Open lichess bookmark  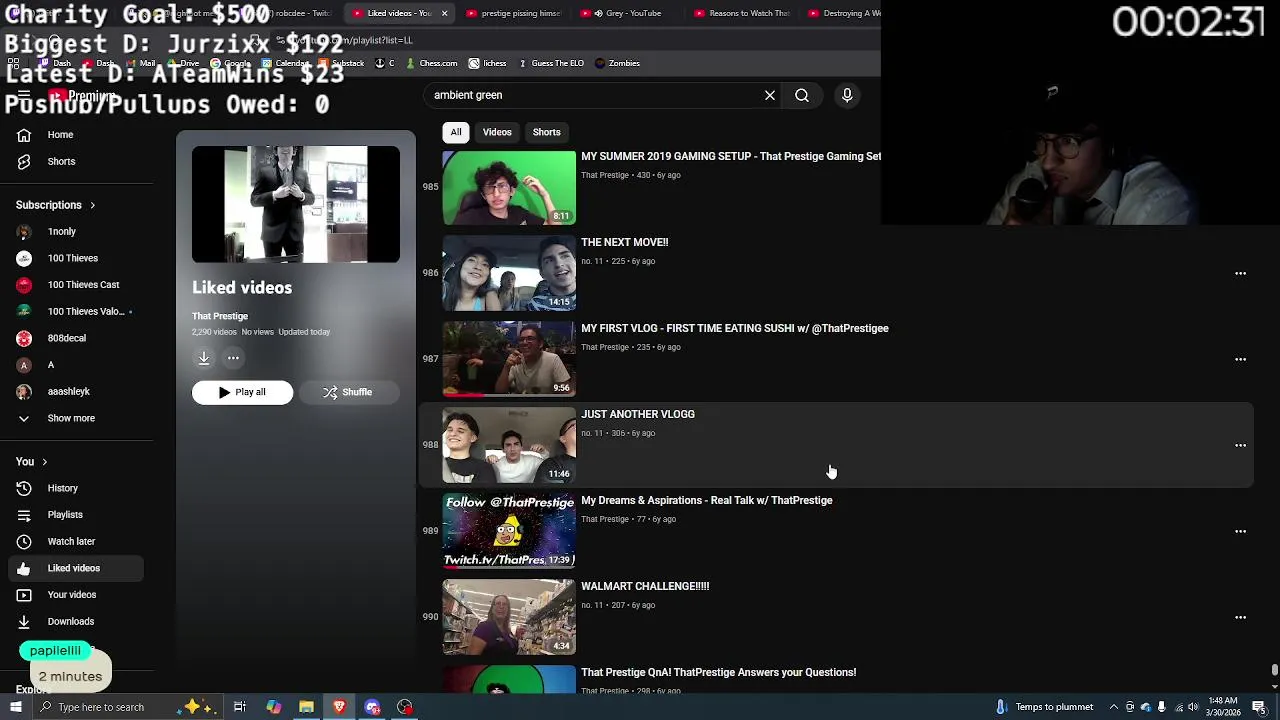(487, 63)
